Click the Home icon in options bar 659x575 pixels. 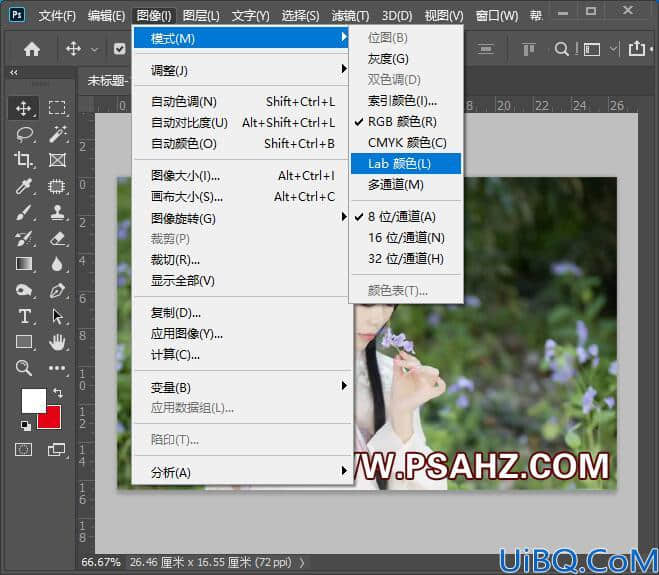pos(32,49)
